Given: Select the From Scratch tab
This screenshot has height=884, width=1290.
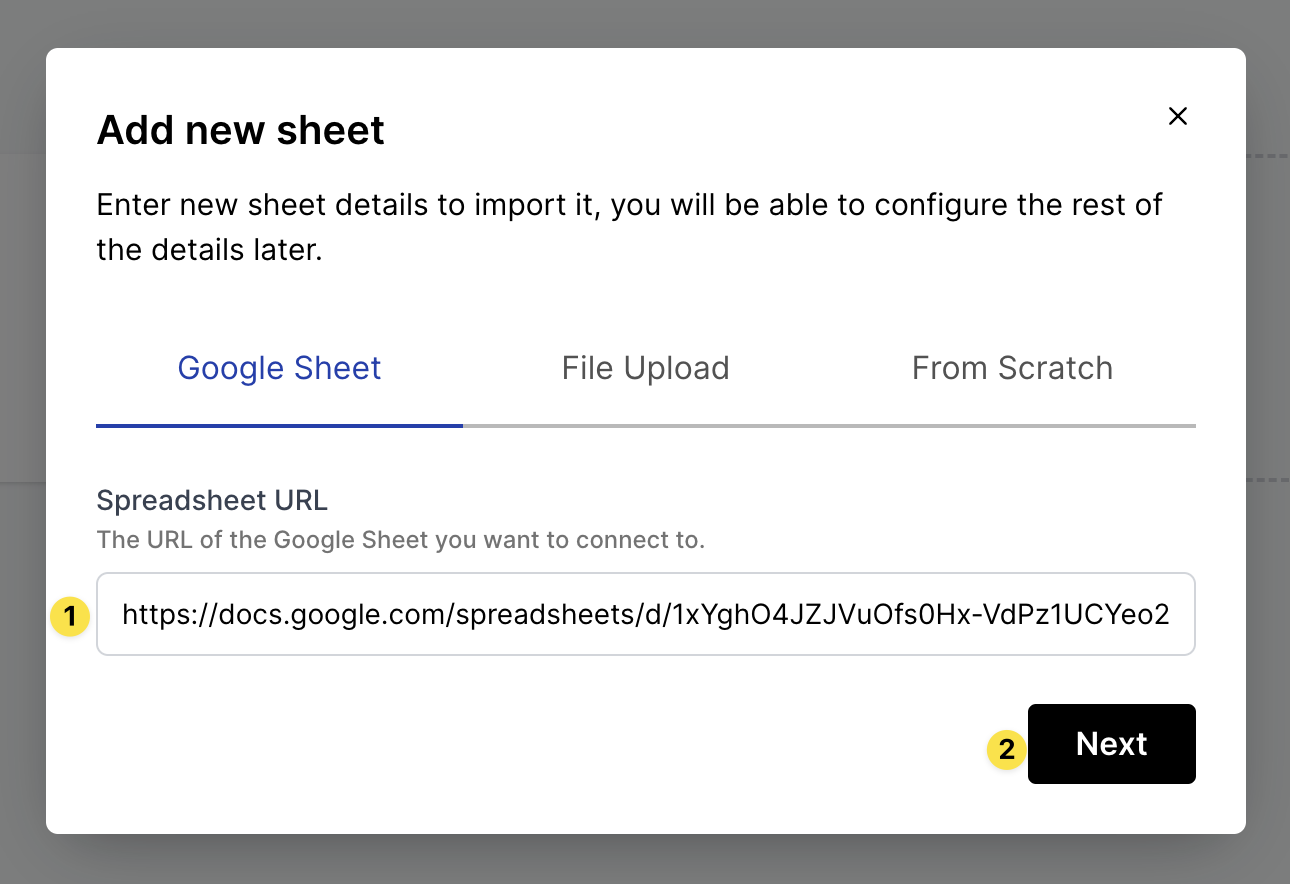Looking at the screenshot, I should pos(1012,368).
